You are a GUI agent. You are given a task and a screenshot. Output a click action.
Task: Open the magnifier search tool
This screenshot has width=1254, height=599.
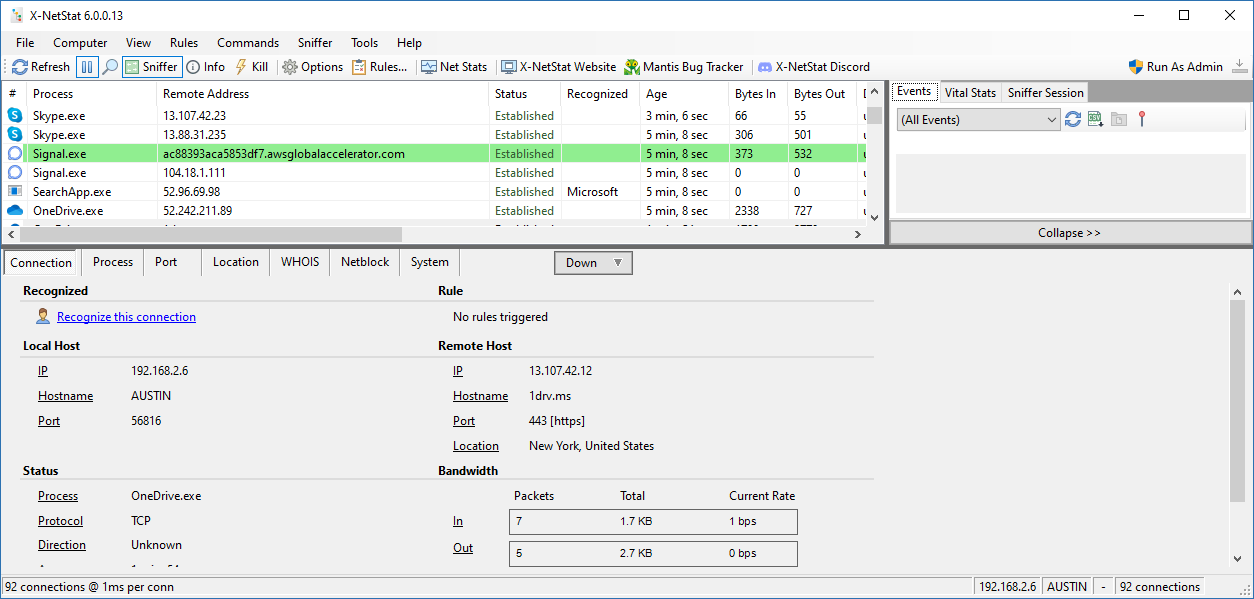[110, 67]
